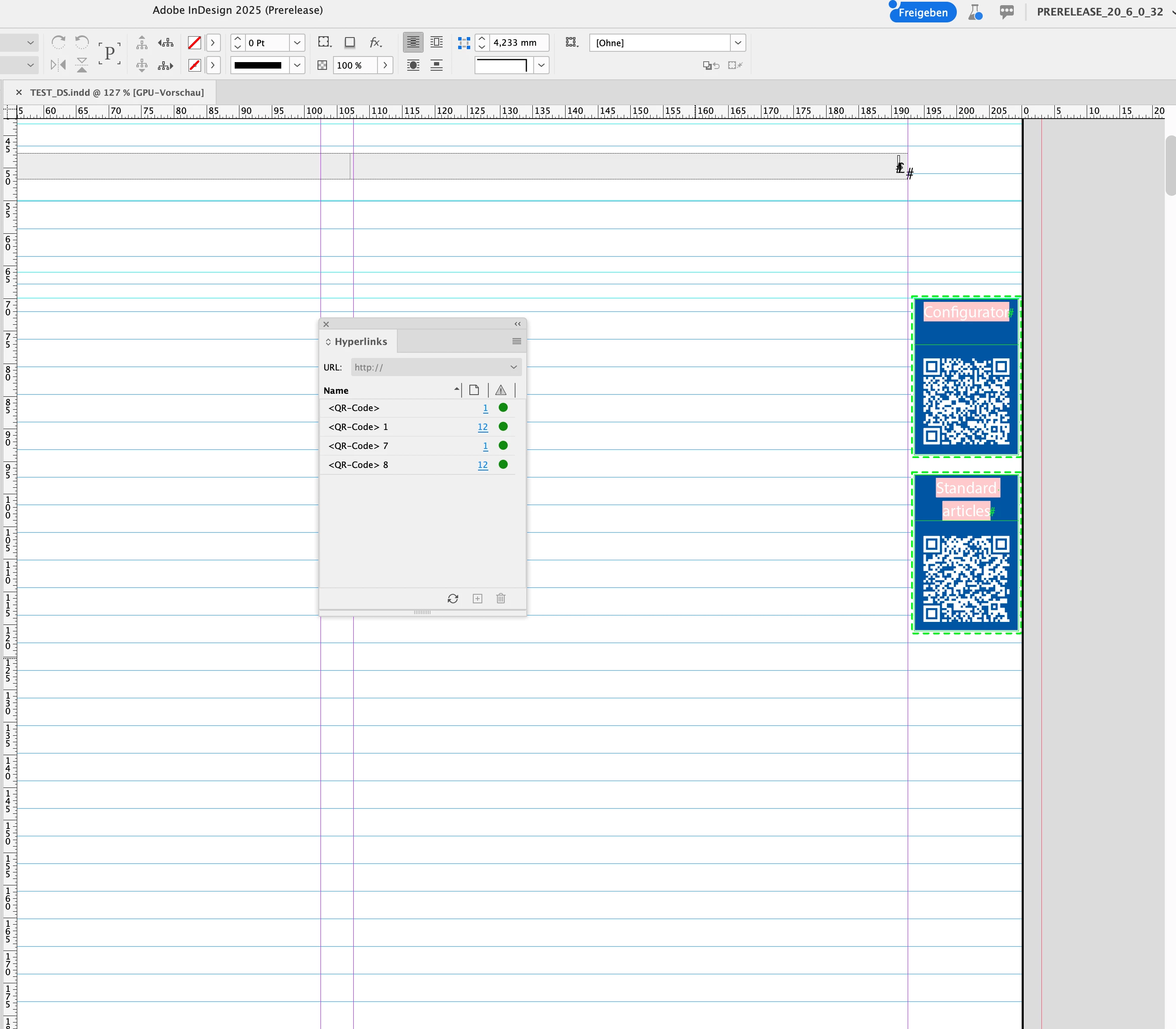This screenshot has height=1029, width=1176.
Task: Click page link 12 for QR-Code 1
Action: click(483, 427)
